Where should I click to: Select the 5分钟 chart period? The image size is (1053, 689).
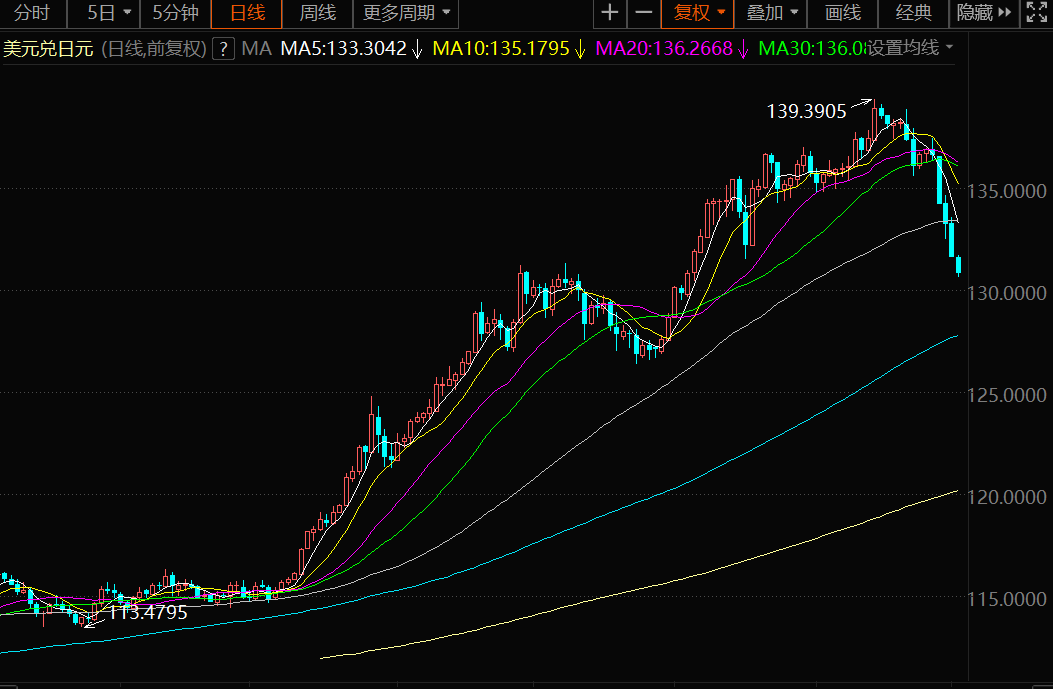point(175,13)
